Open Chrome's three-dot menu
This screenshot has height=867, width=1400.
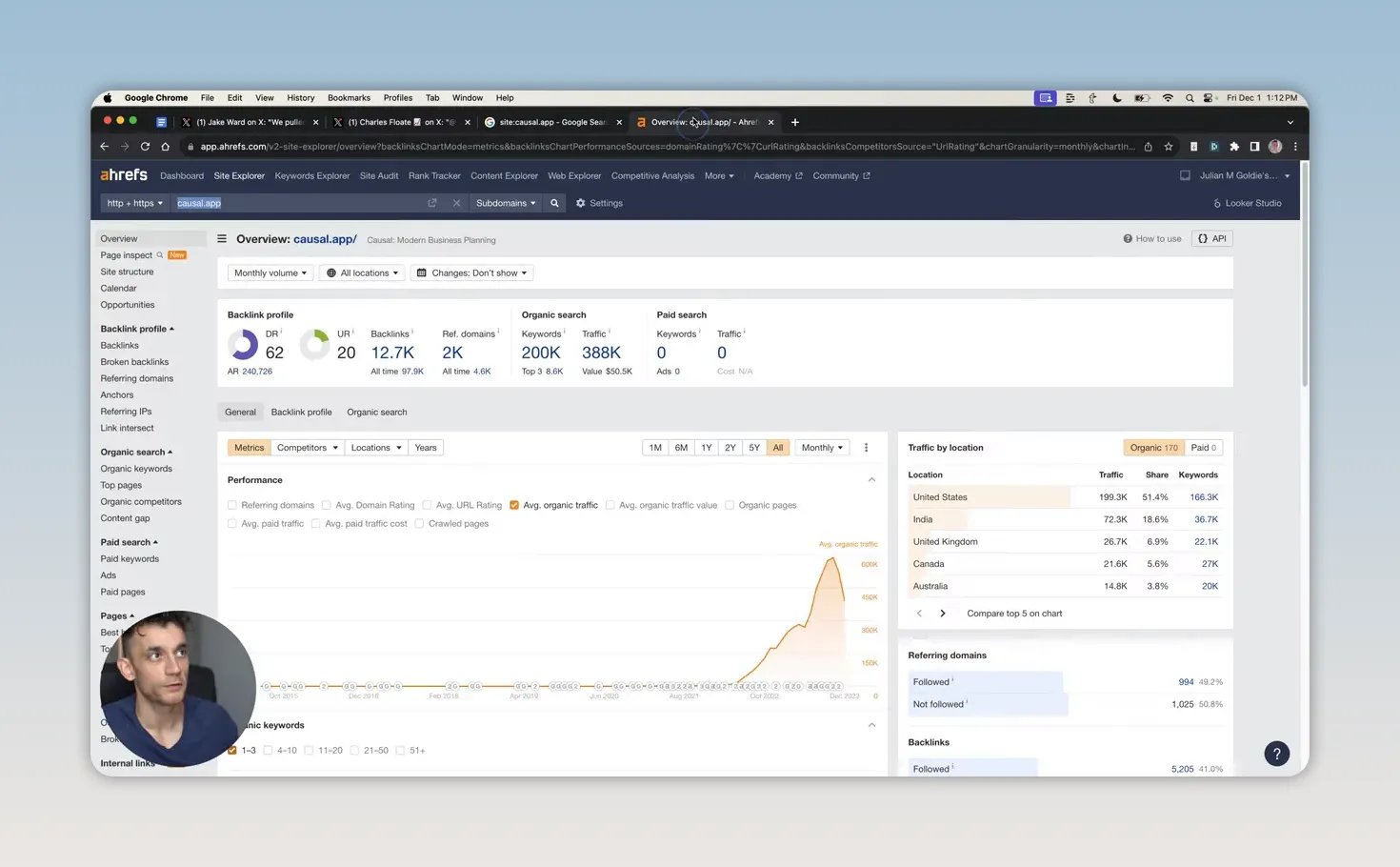[x=1295, y=147]
